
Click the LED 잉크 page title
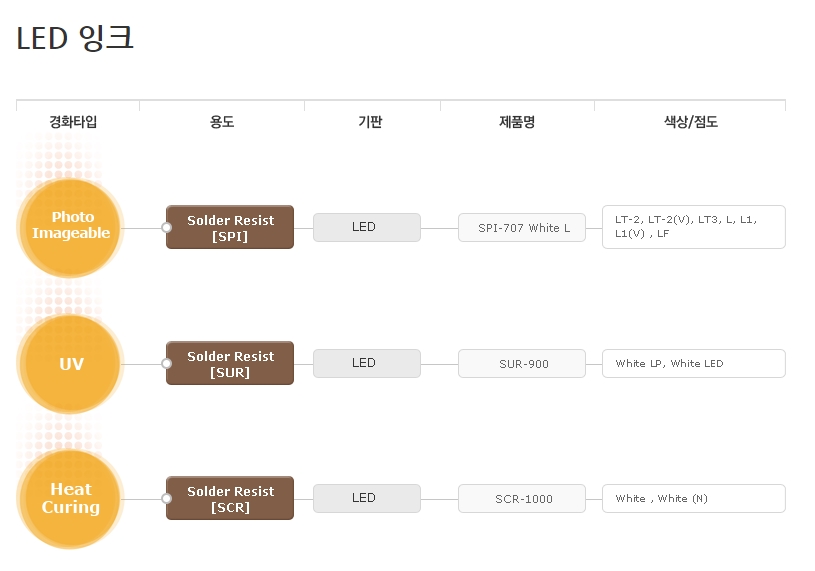point(76,38)
